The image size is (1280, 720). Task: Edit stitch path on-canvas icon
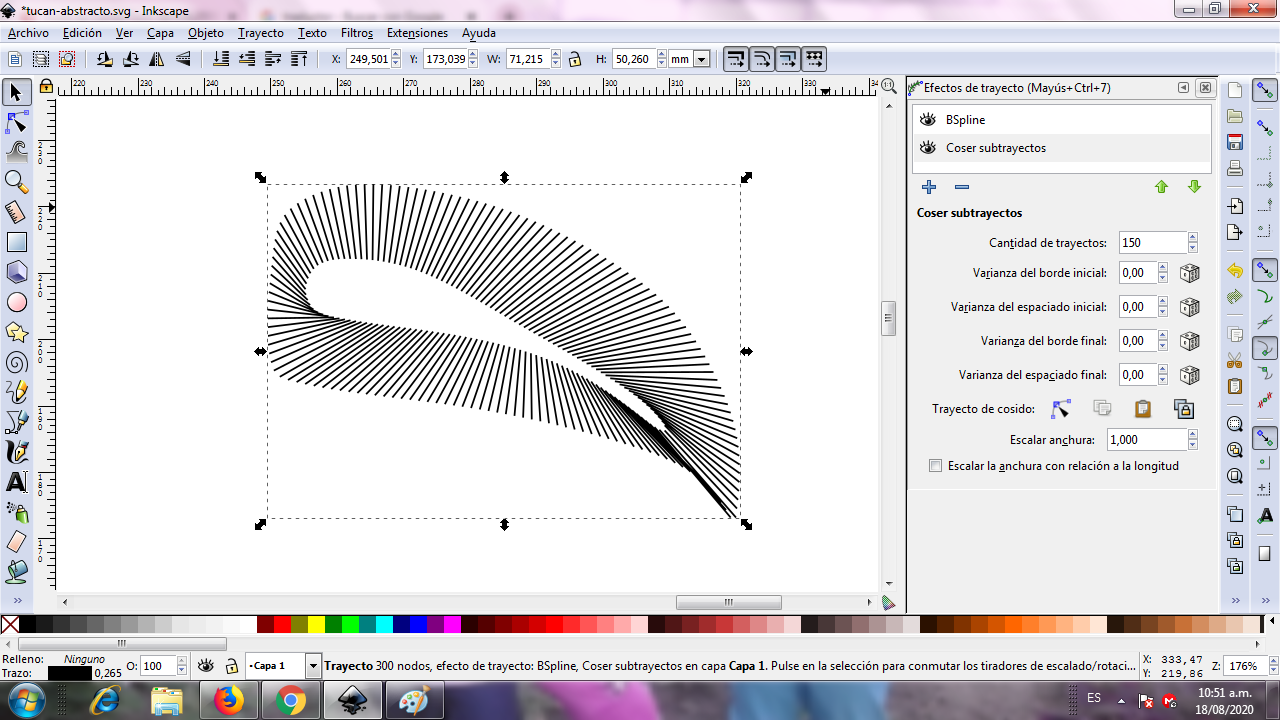(1060, 408)
